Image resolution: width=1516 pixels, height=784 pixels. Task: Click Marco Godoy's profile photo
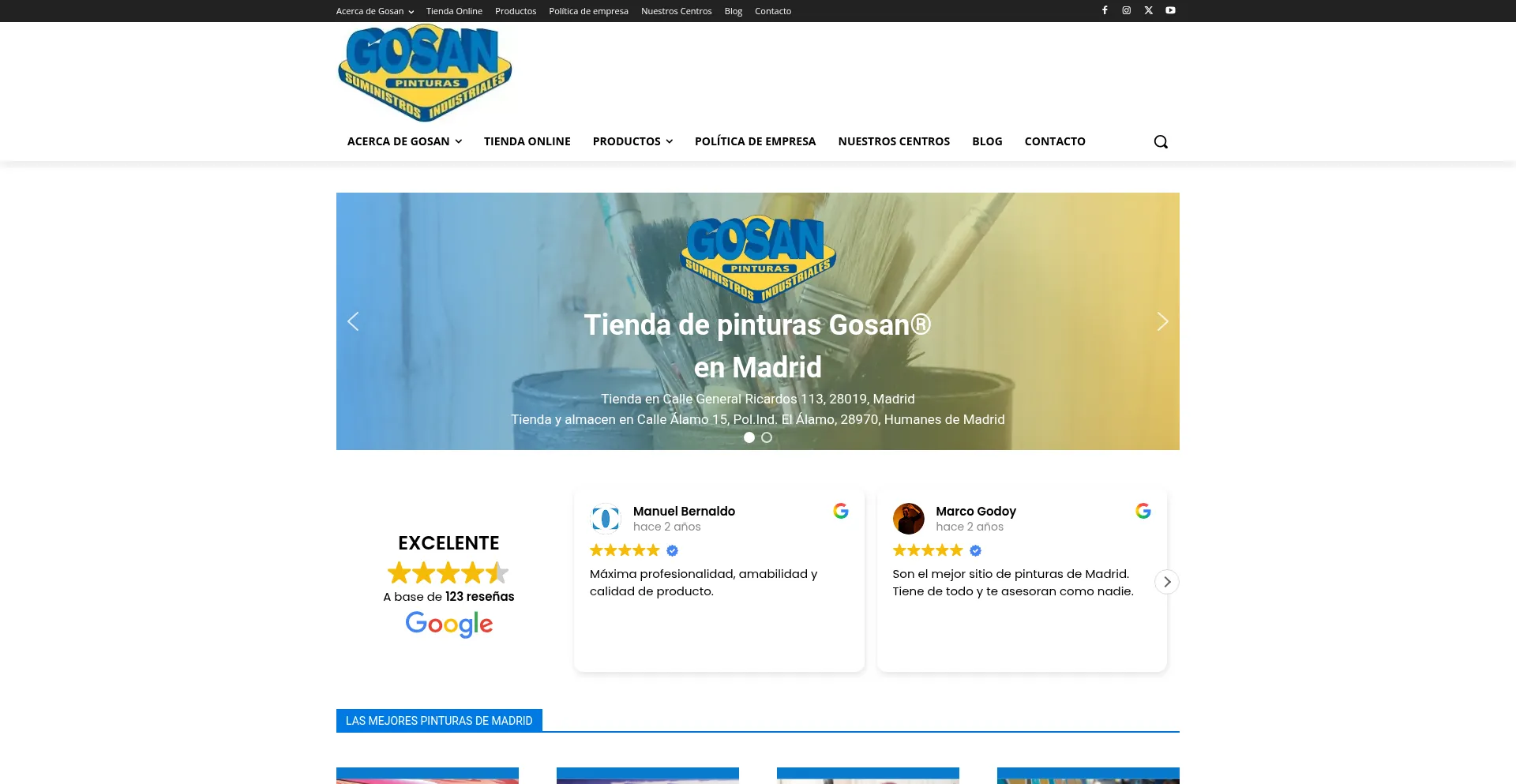tap(909, 519)
